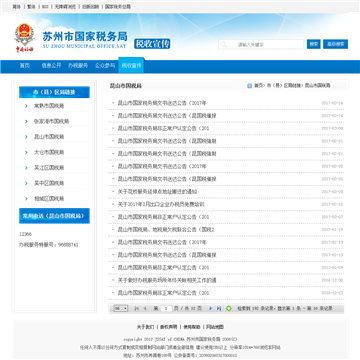Open 常熟市国税局 sidebar link
Screen dimensions: 360x360
49,106
